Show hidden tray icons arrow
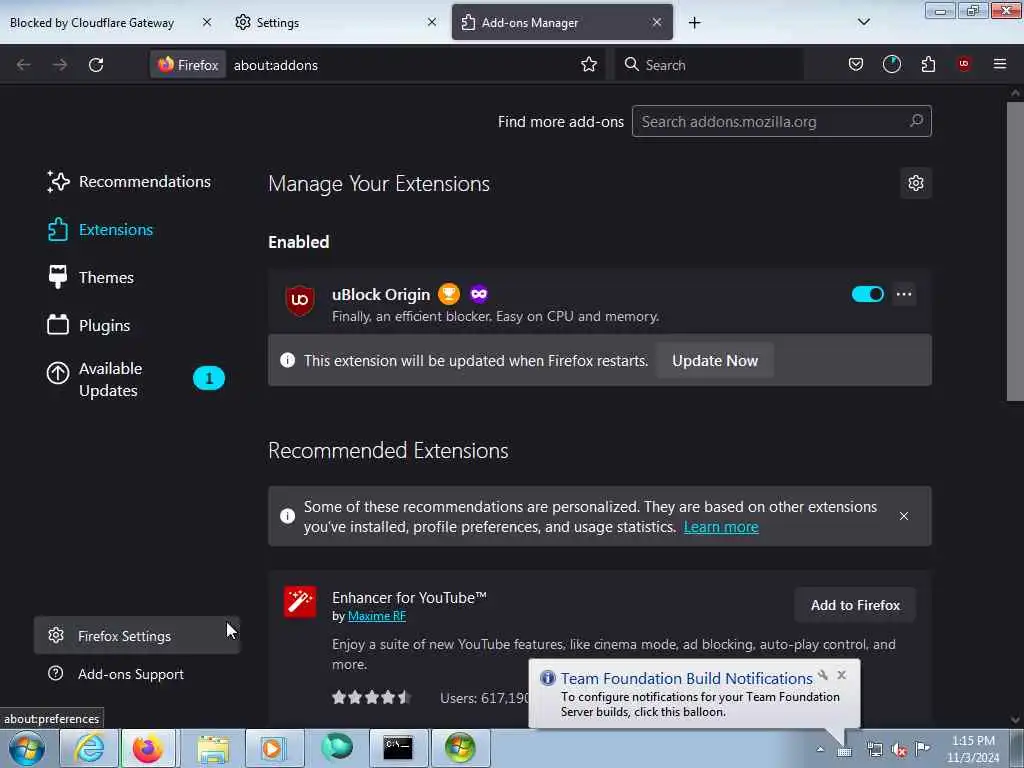This screenshot has width=1024, height=768. pyautogui.click(x=820, y=749)
